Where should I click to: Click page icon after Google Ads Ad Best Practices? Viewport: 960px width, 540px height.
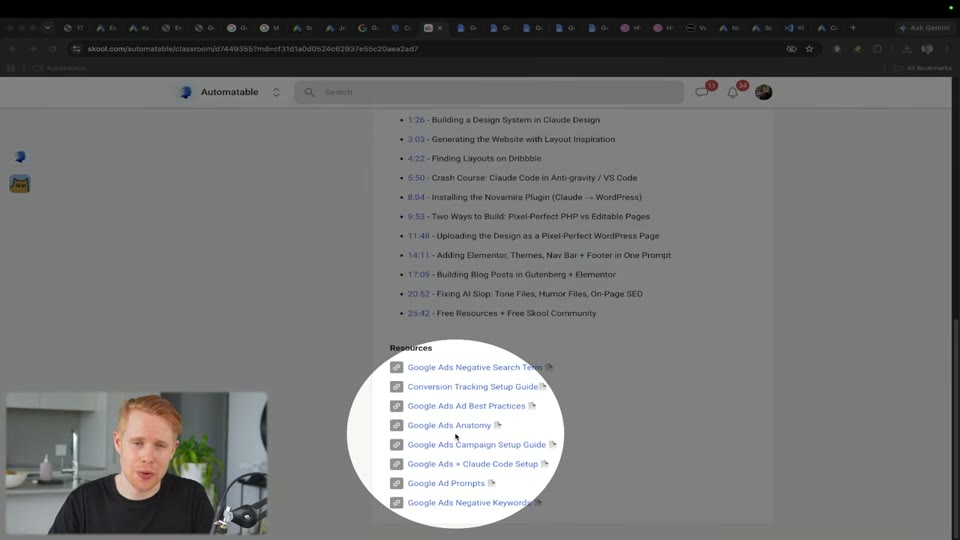point(532,405)
